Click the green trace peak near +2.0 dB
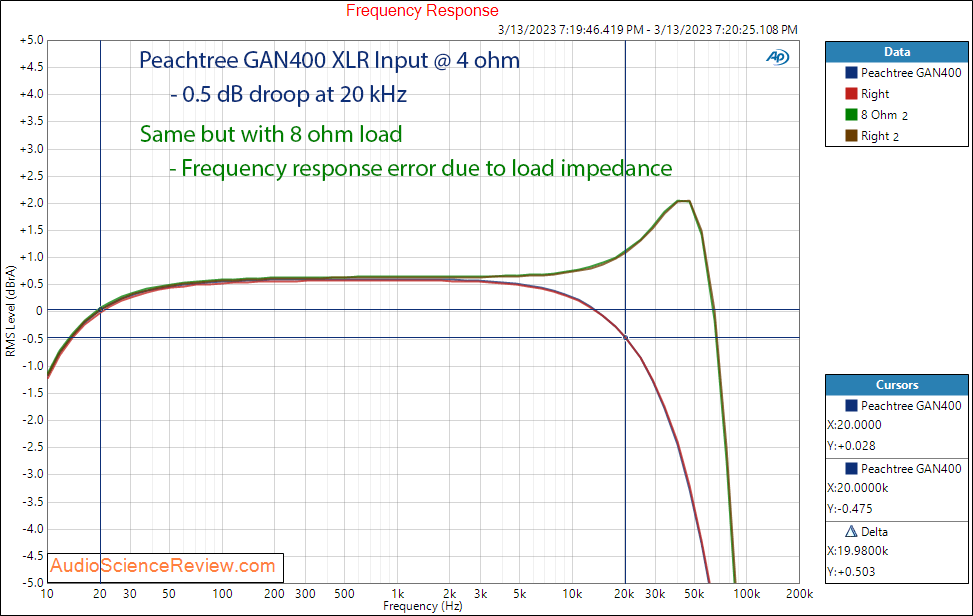This screenshot has height=616, width=973. point(683,201)
